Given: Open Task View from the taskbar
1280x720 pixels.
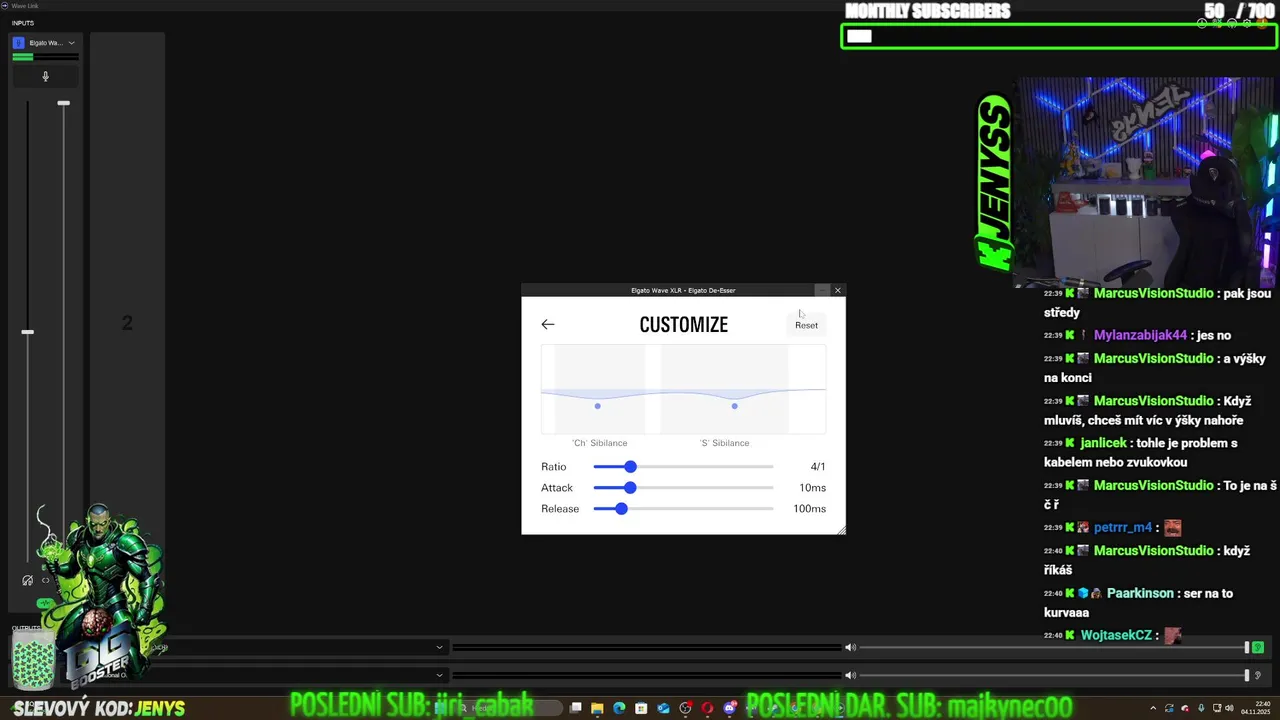Looking at the screenshot, I should point(576,708).
